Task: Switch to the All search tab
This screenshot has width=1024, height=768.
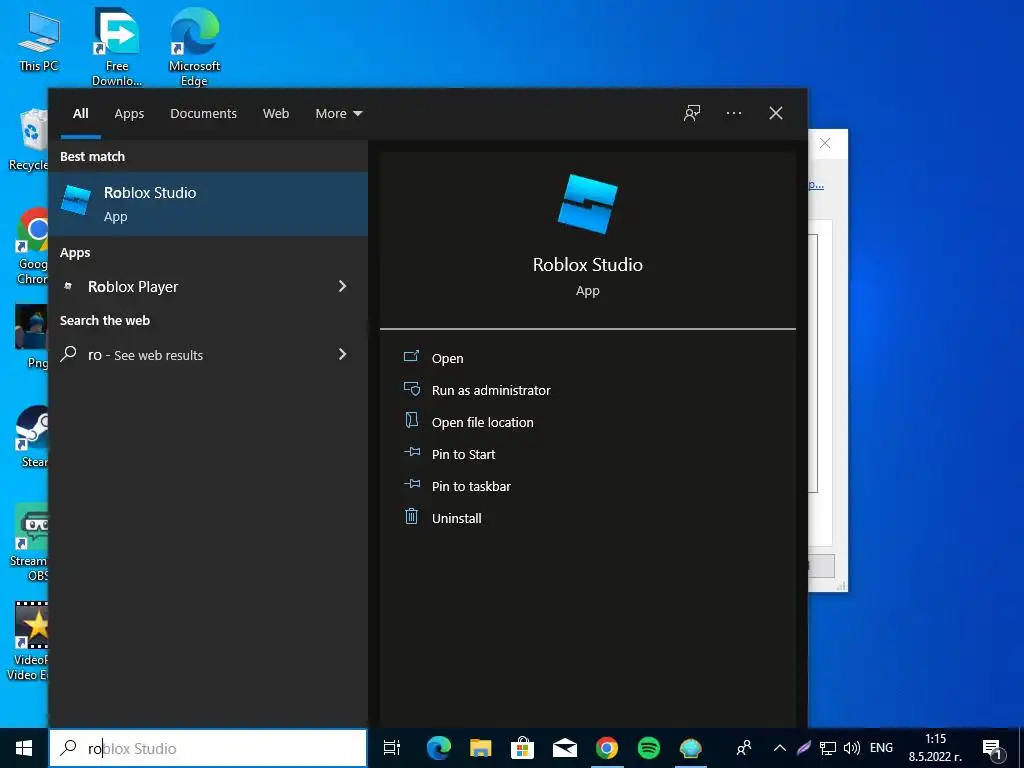Action: pyautogui.click(x=80, y=113)
